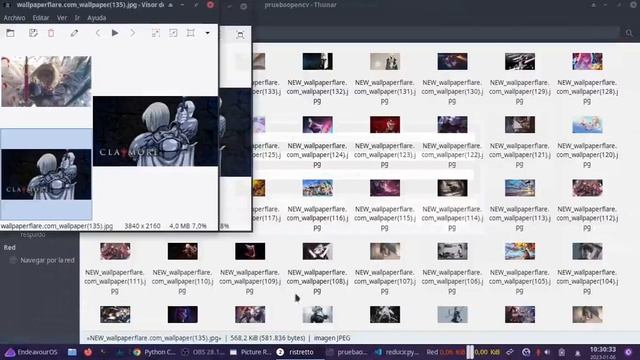This screenshot has width=640, height=360.
Task: Select NEW_wallpaperflare.com_wallpaper(115).jpg thumbnail
Action: point(385,188)
